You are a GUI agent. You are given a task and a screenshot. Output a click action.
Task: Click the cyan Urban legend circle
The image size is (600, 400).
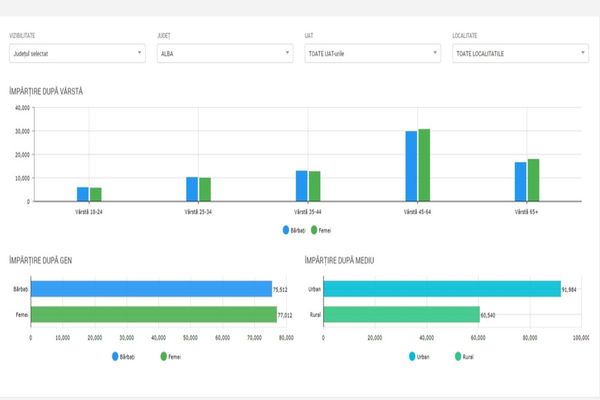click(411, 355)
